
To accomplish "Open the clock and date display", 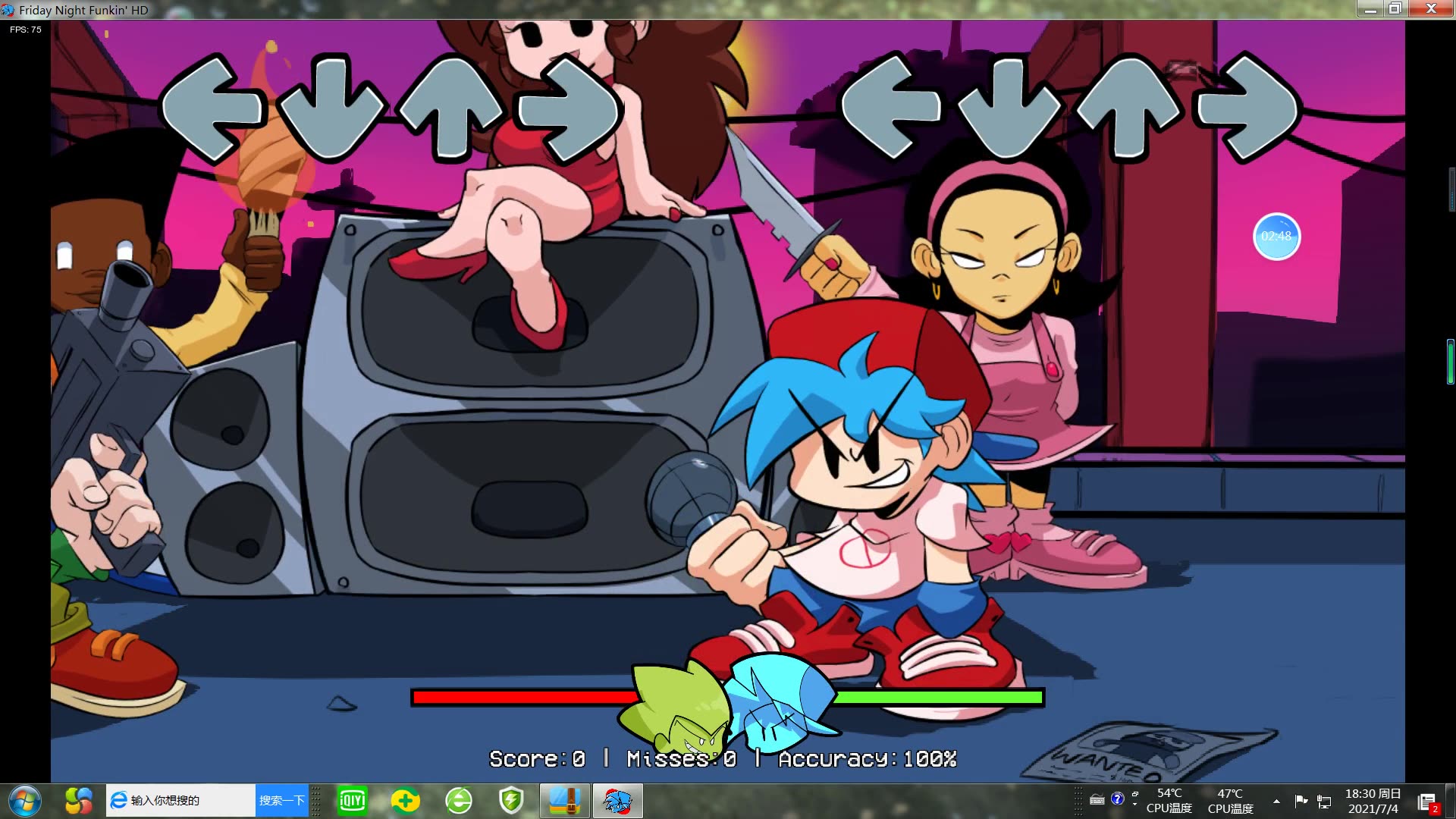I will pyautogui.click(x=1373, y=801).
